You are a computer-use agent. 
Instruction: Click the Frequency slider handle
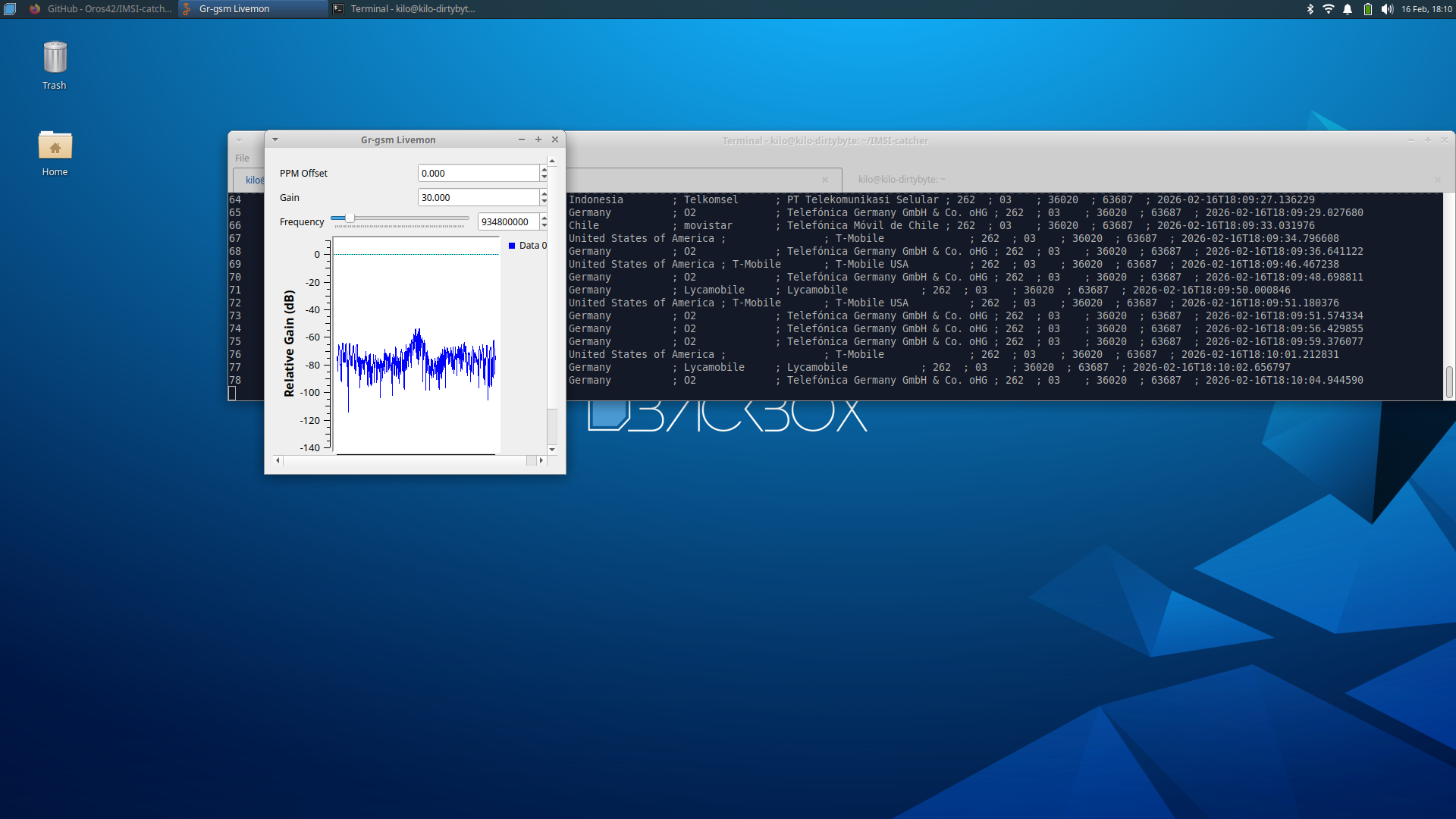coord(350,218)
